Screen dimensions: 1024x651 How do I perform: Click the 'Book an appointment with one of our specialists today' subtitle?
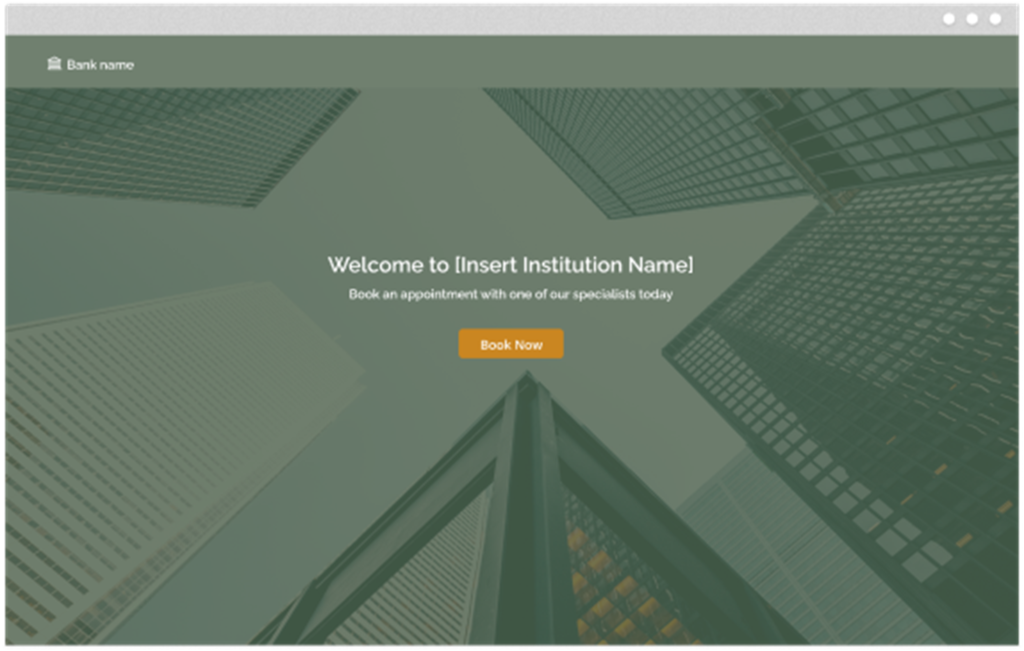[510, 294]
